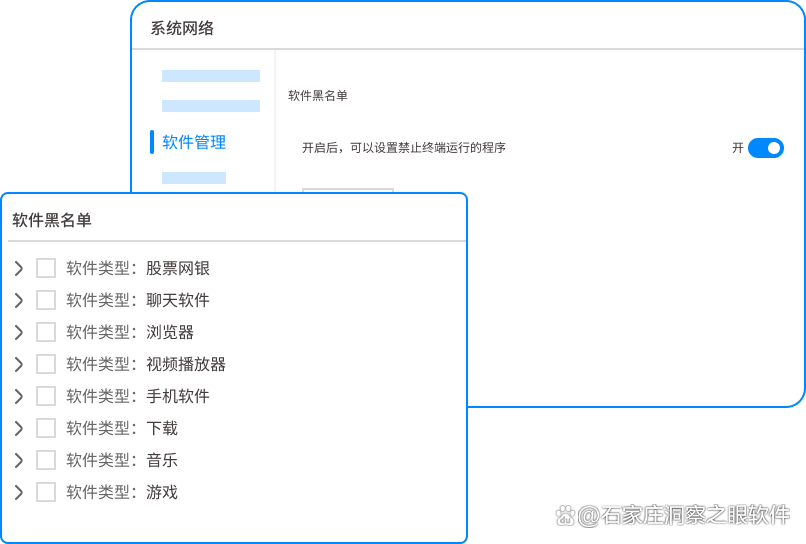This screenshot has height=544, width=806.
Task: Check the 浏览器 software type checkbox
Action: (46, 332)
